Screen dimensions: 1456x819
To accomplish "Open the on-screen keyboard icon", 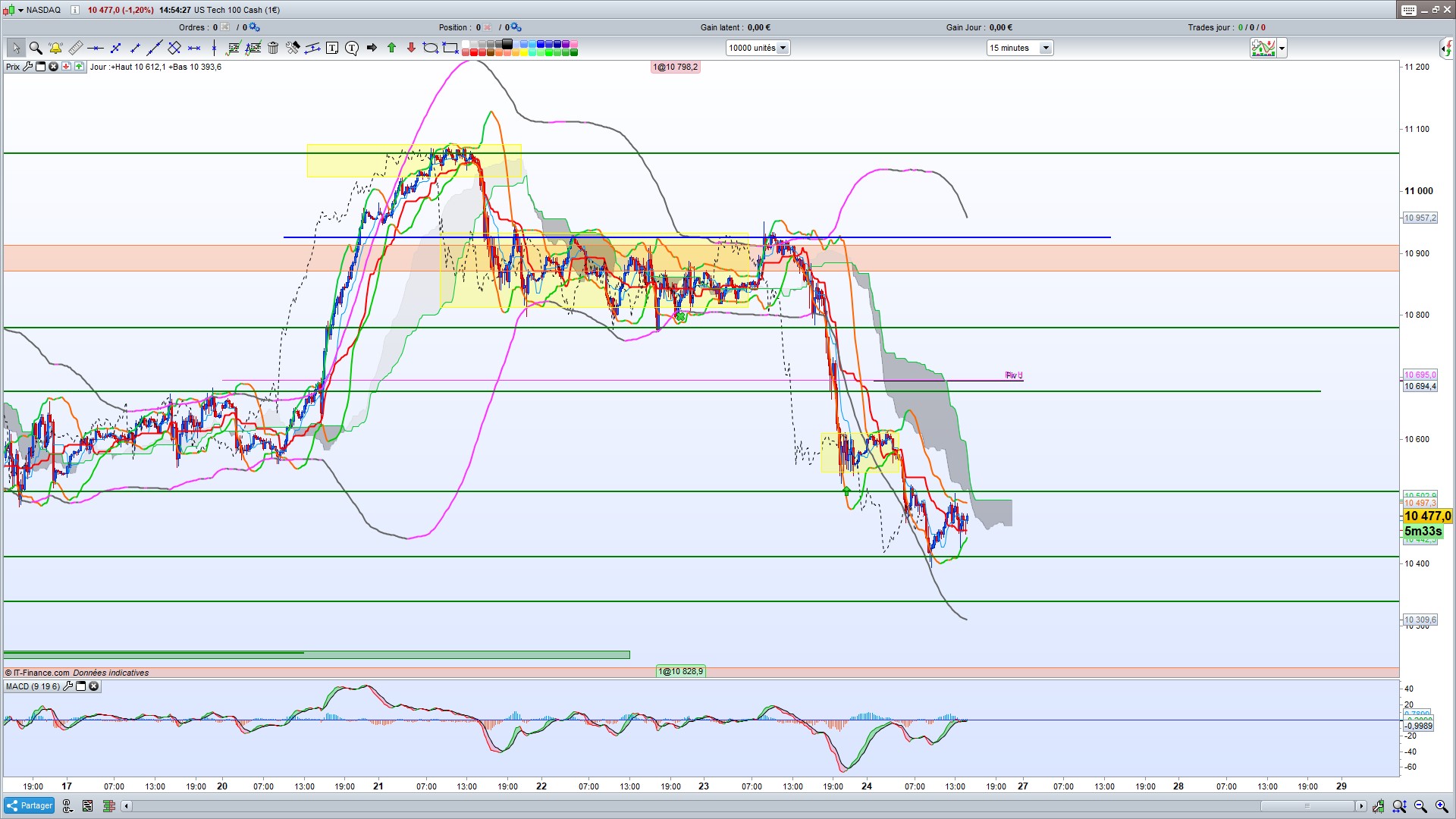I will tap(1408, 10).
